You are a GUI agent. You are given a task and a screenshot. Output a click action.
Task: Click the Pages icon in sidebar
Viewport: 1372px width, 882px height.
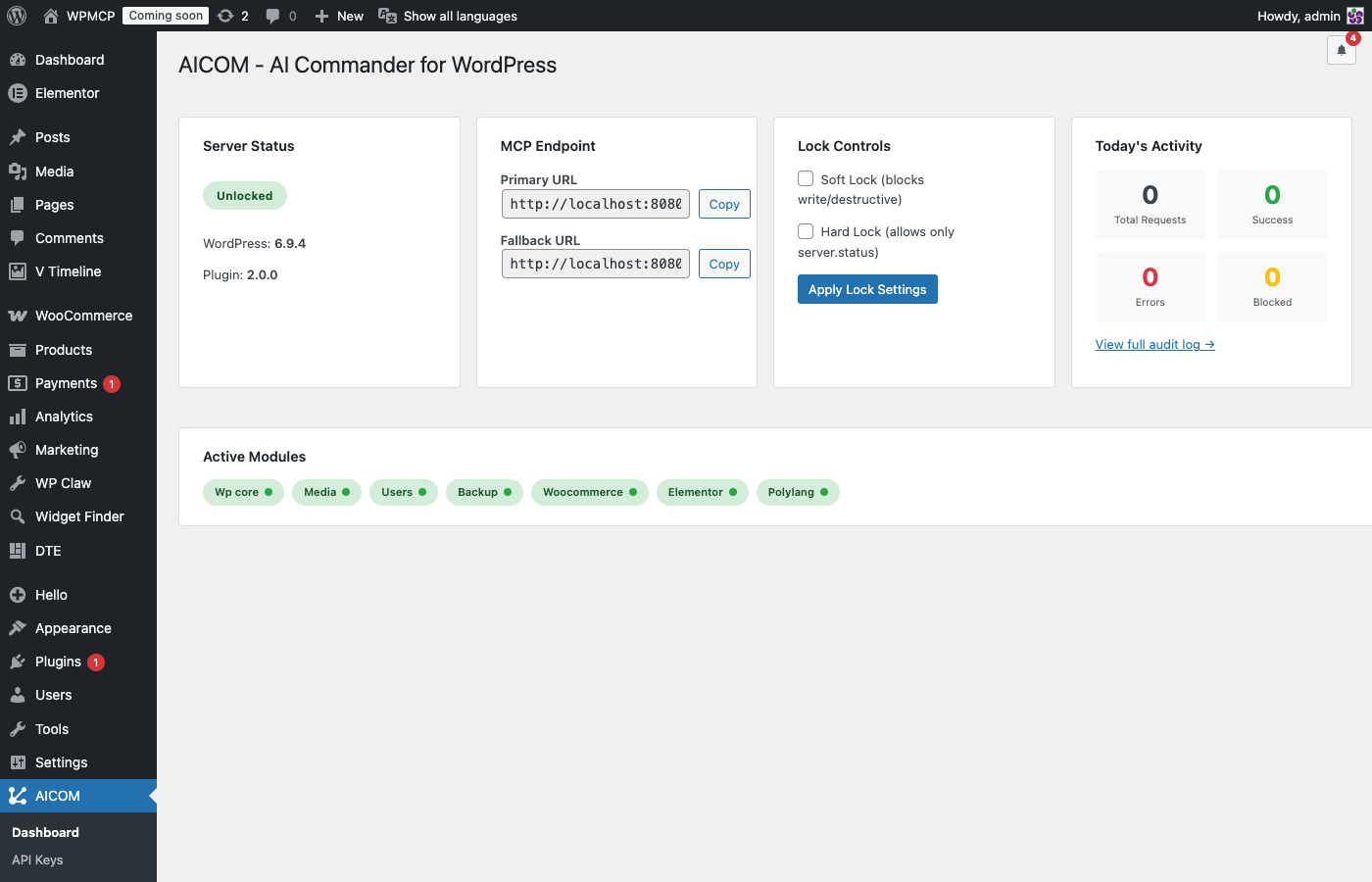tap(18, 205)
